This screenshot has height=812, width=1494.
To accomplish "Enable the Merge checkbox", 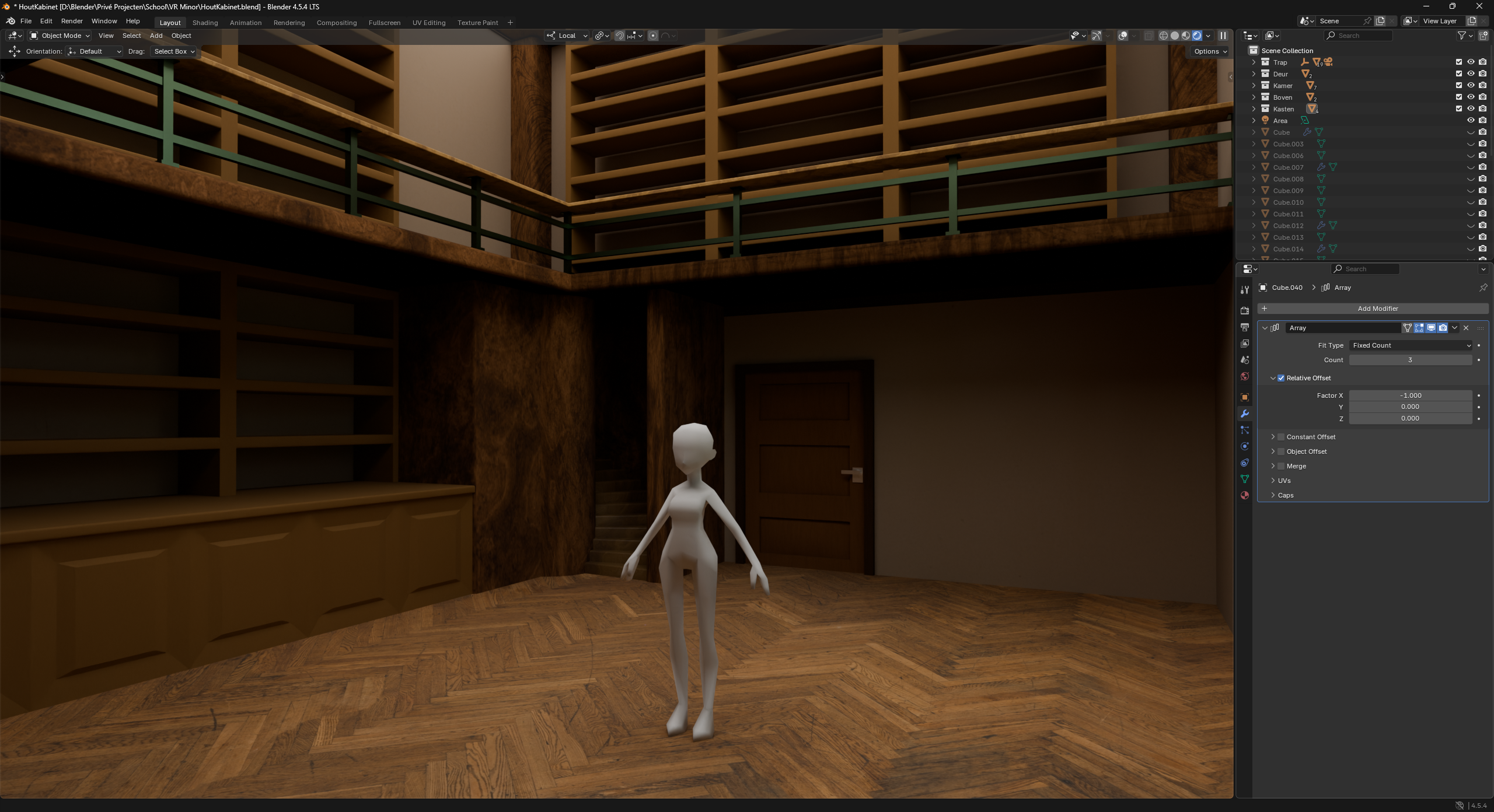I will point(1281,466).
